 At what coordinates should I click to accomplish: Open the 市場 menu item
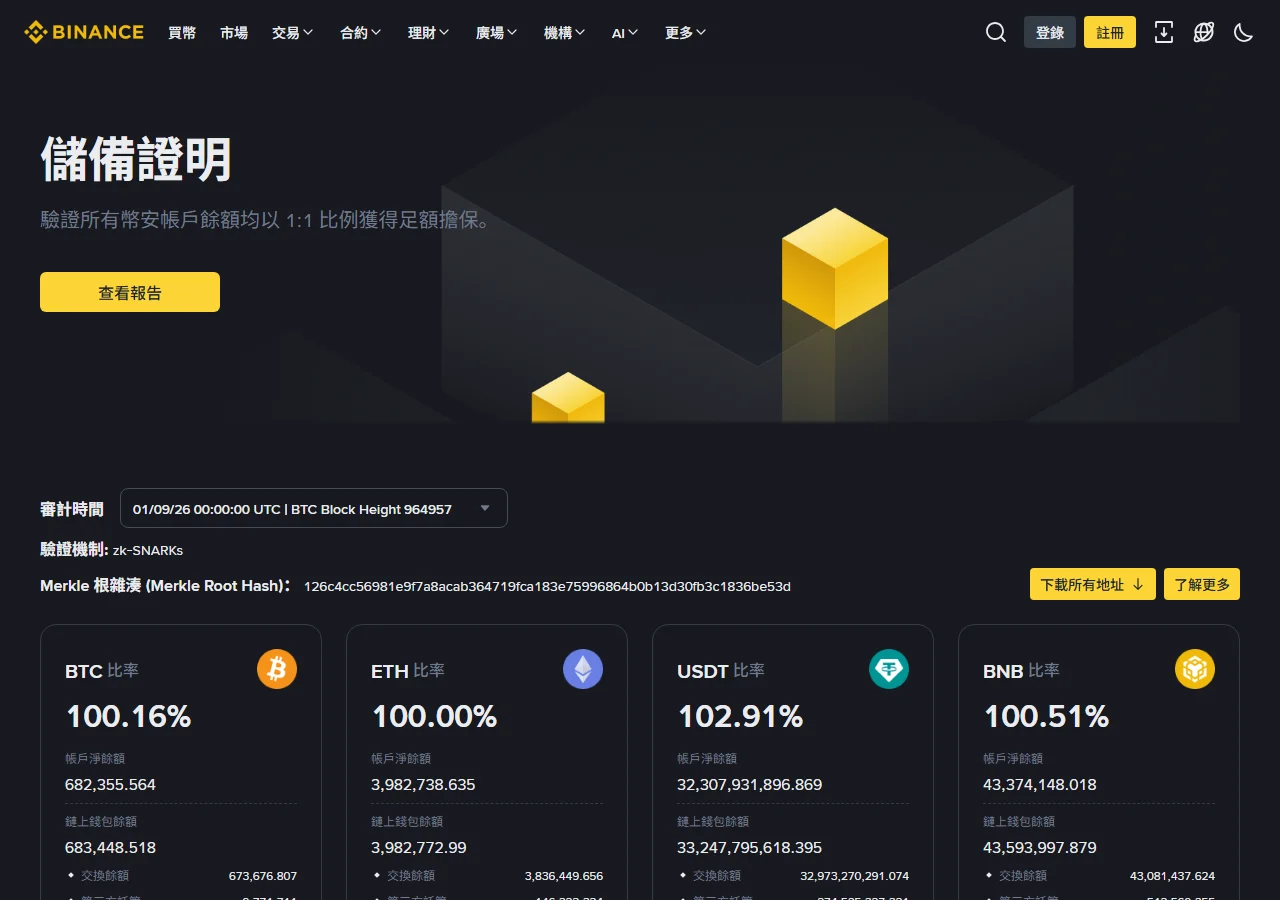tap(234, 32)
